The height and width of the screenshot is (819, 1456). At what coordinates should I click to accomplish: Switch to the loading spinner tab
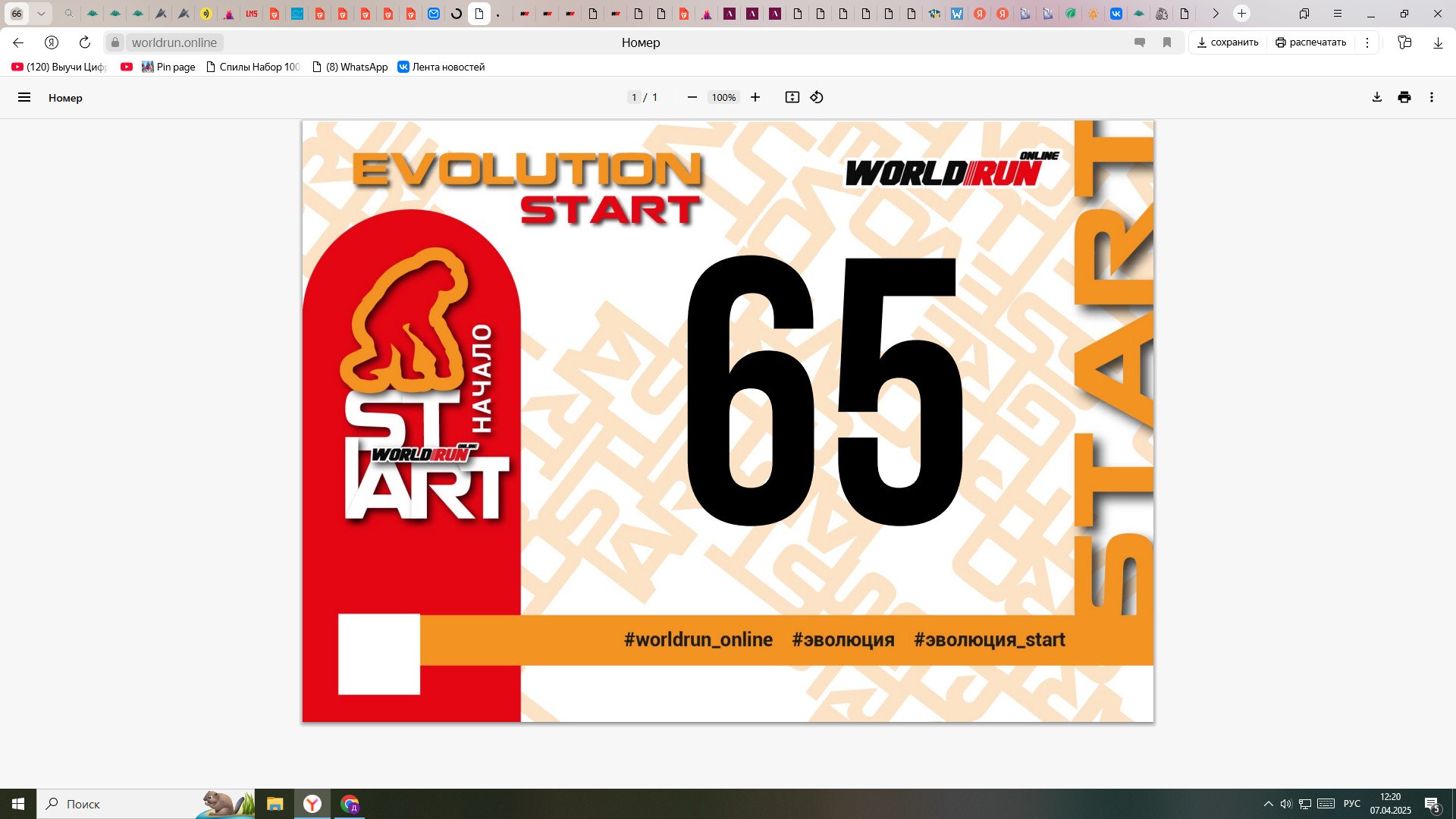pos(457,14)
